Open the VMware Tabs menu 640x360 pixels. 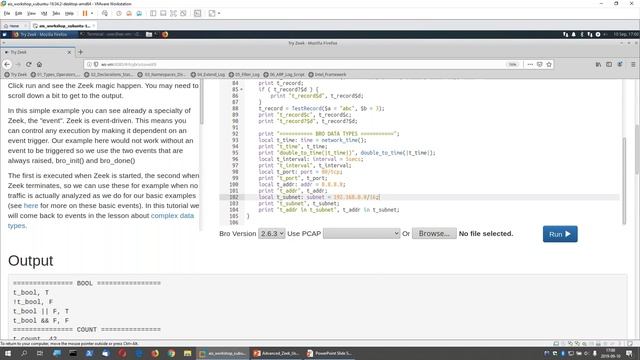tap(56, 13)
